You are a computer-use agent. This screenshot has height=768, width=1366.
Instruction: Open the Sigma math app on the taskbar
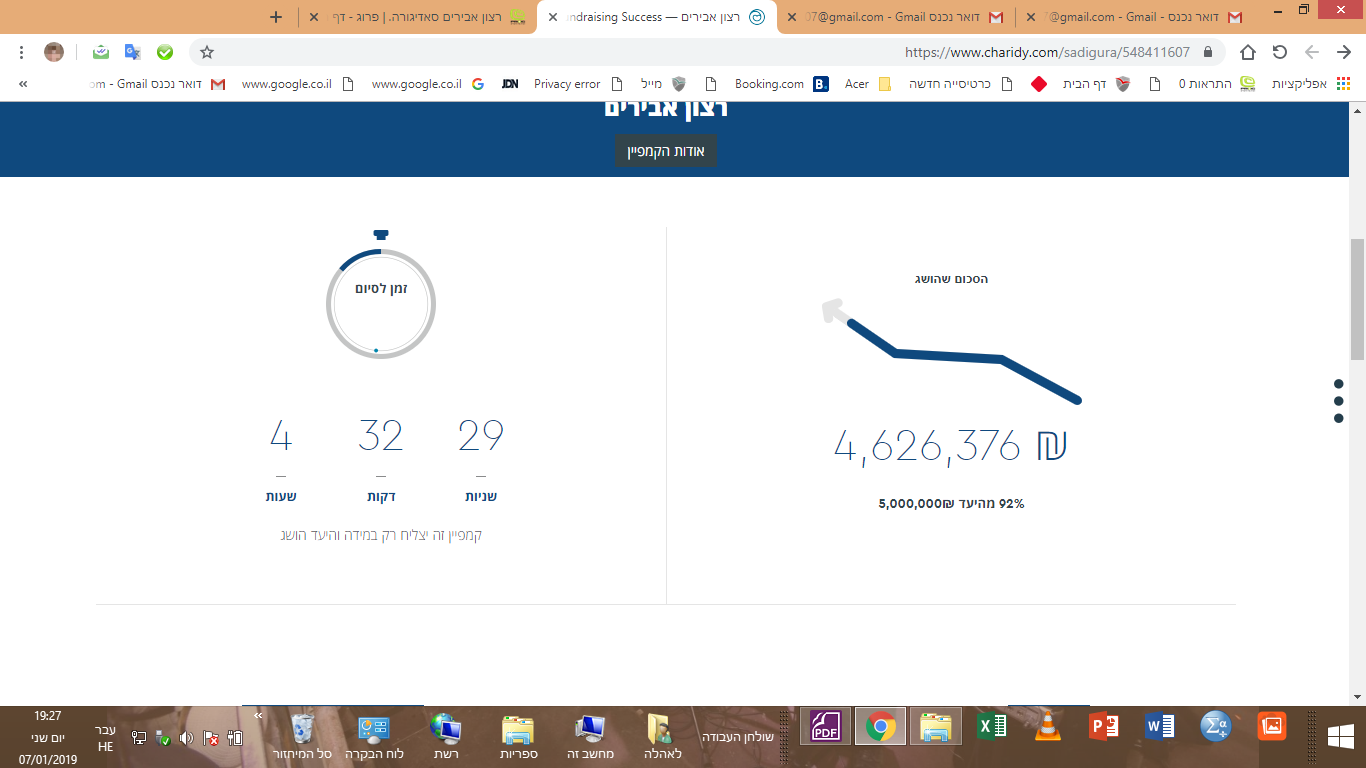point(1216,727)
